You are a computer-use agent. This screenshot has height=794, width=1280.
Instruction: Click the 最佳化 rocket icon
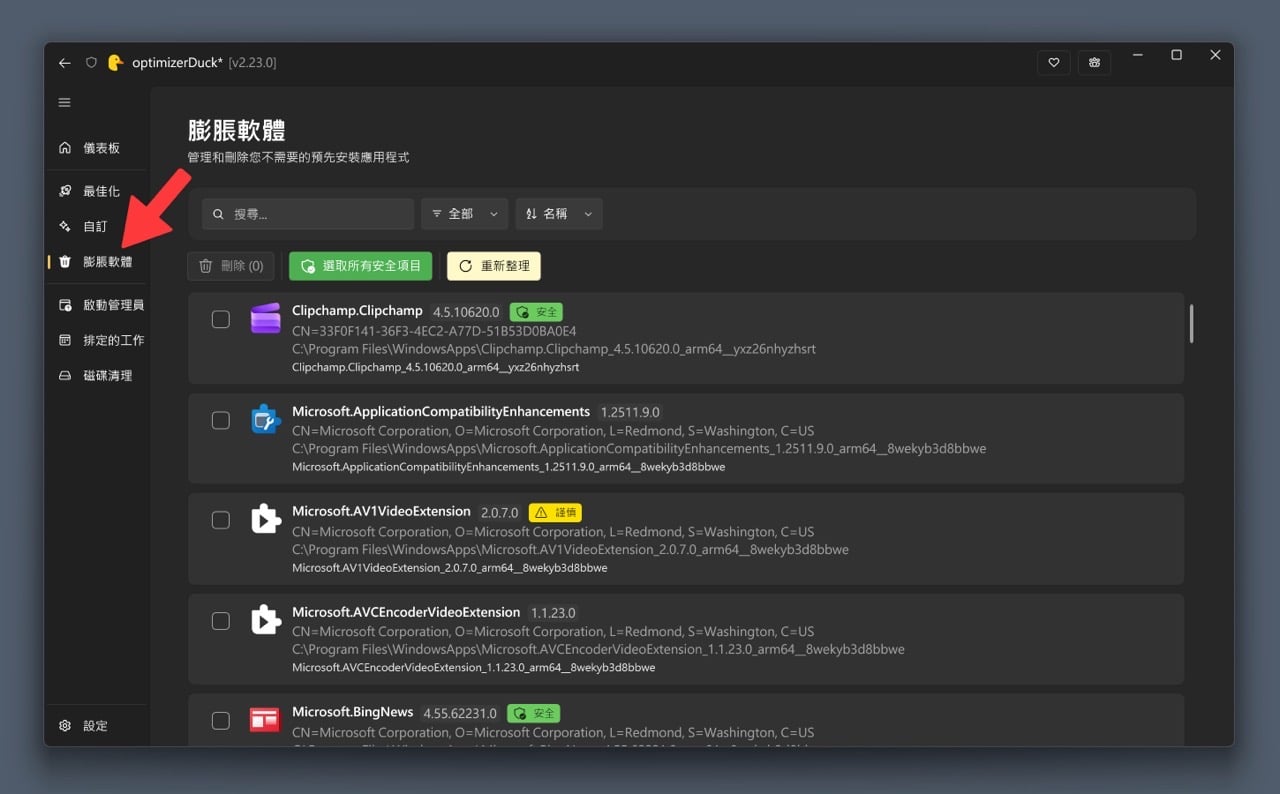click(x=65, y=191)
